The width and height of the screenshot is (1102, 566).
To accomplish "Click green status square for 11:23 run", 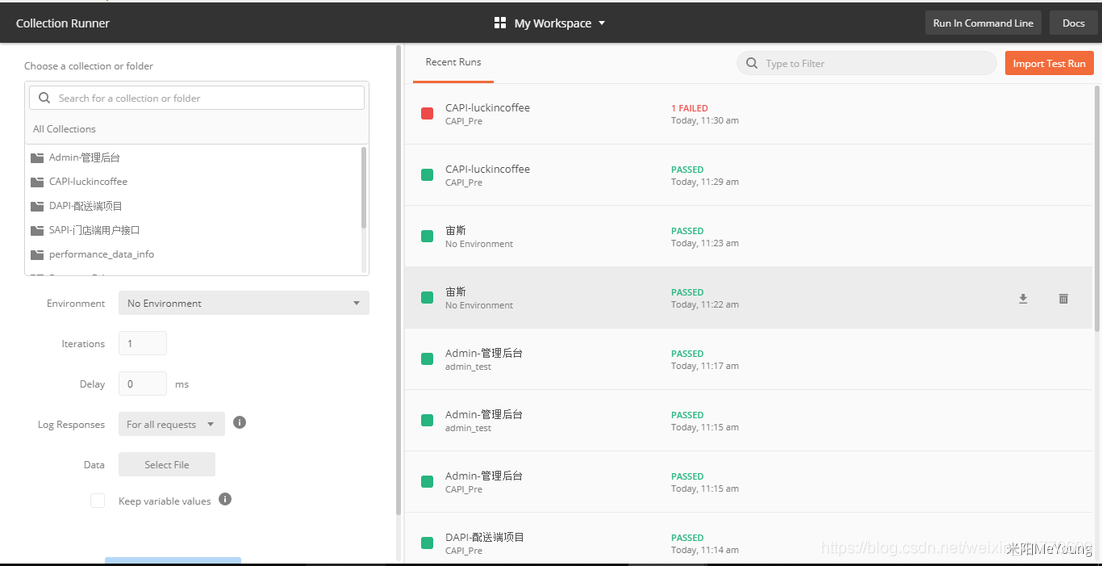I will click(427, 236).
